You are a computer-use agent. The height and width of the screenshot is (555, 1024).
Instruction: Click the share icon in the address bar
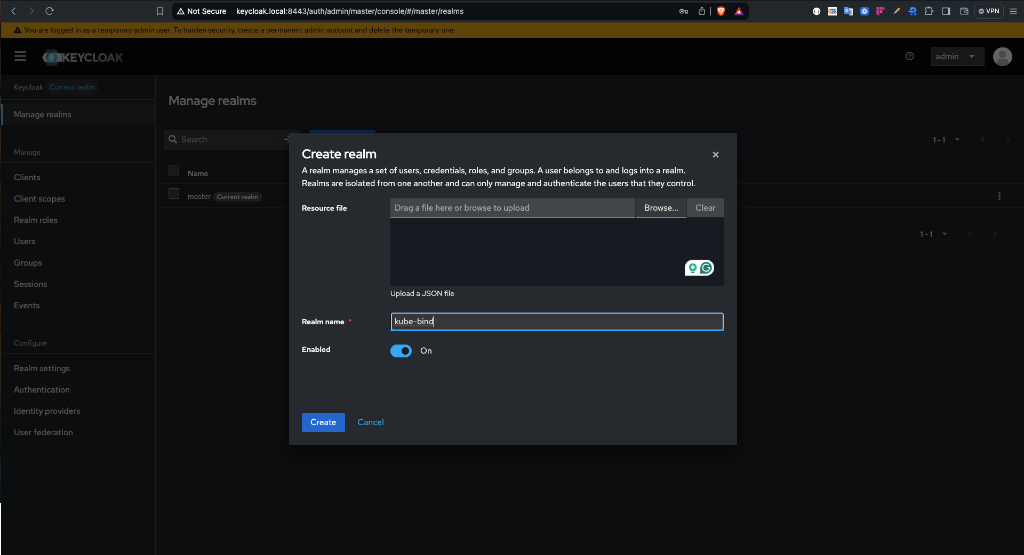(701, 11)
